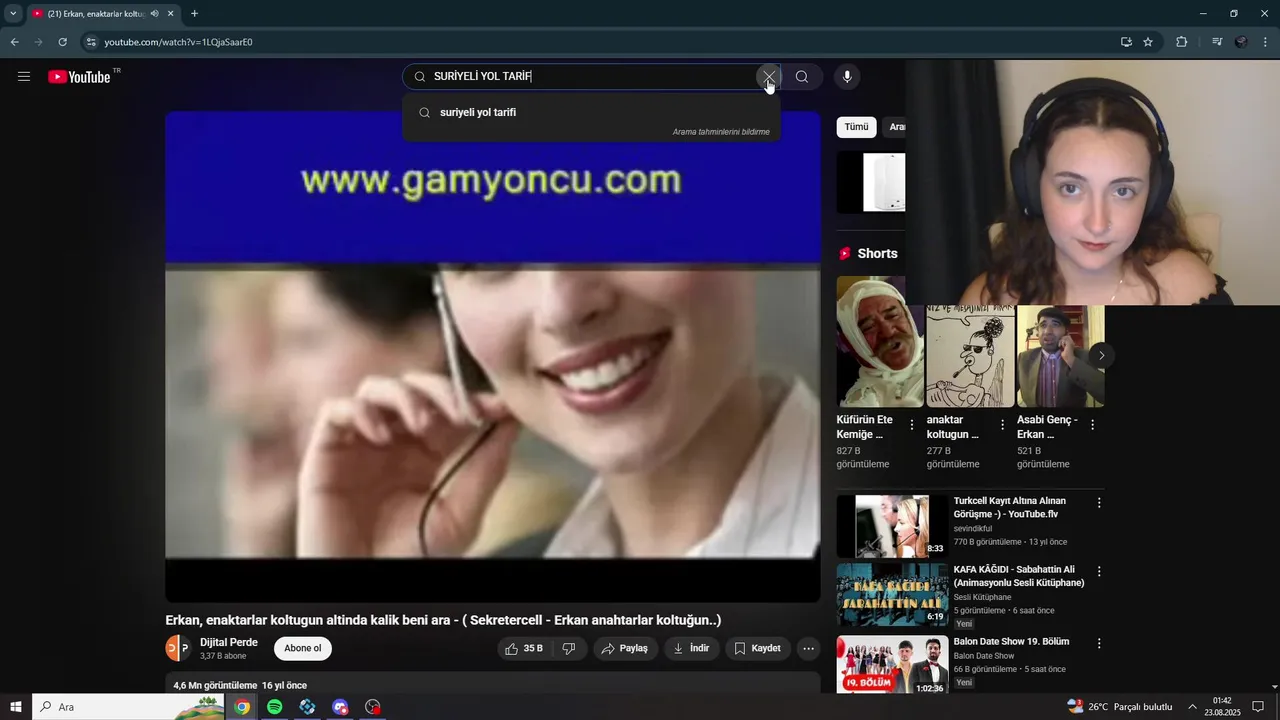Show next Shorts with the right arrow
The height and width of the screenshot is (720, 1280).
click(1101, 355)
